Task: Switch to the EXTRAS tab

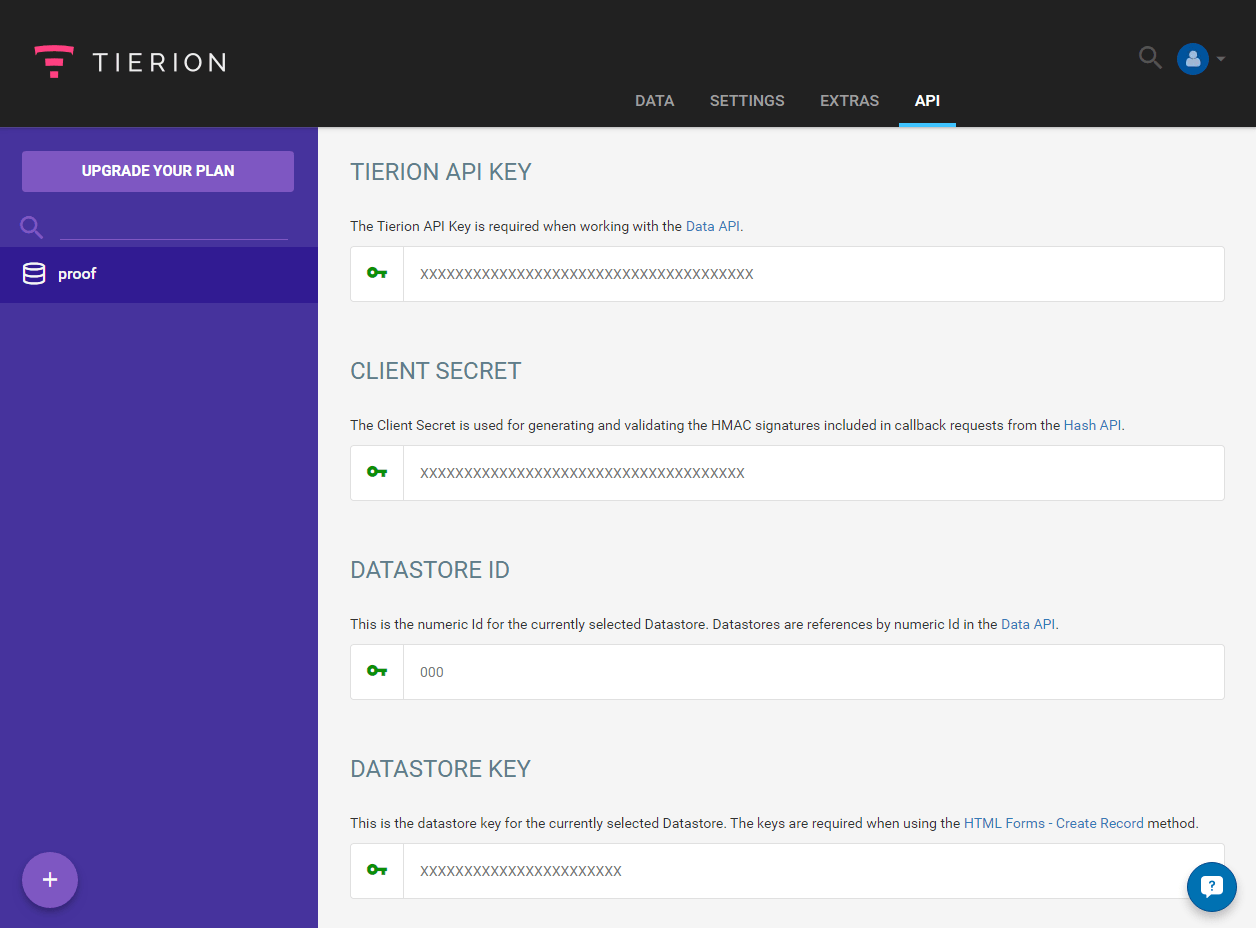Action: (849, 100)
